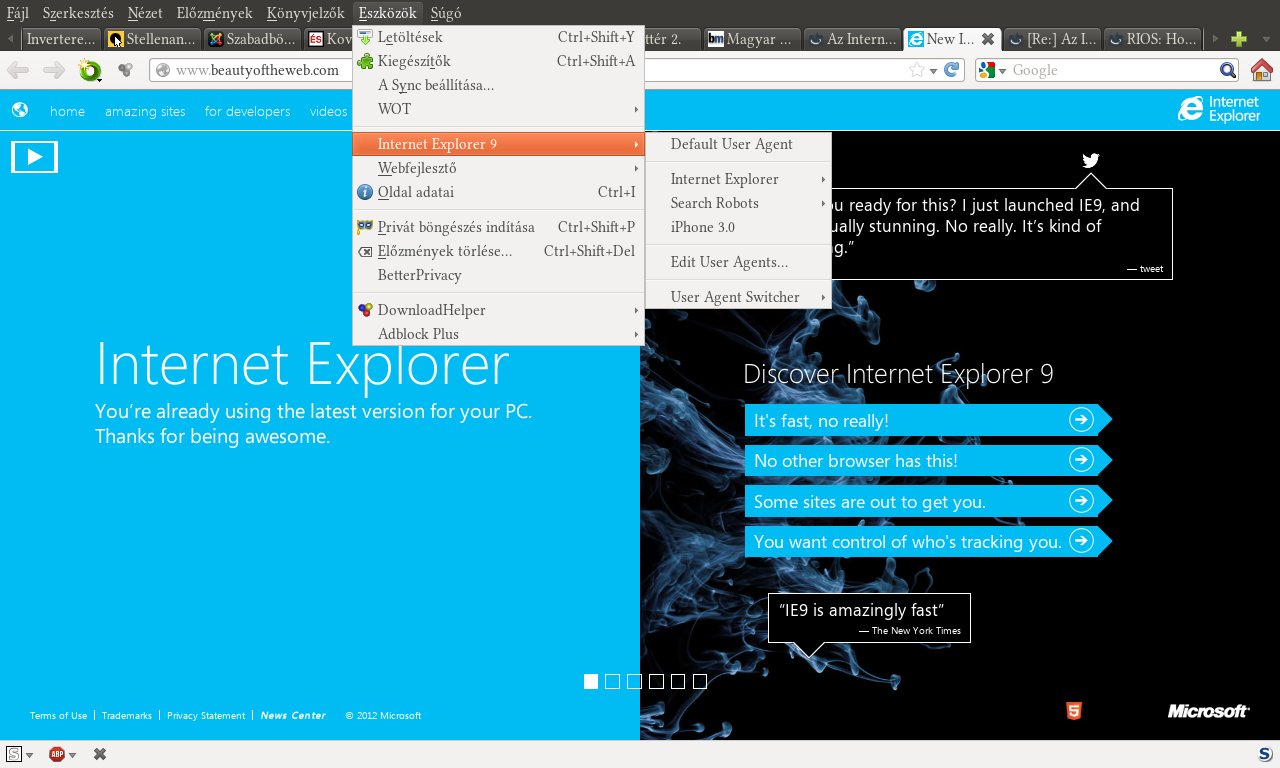The height and width of the screenshot is (768, 1280).
Task: Expand the User Agent Switcher submenu
Action: 738,297
